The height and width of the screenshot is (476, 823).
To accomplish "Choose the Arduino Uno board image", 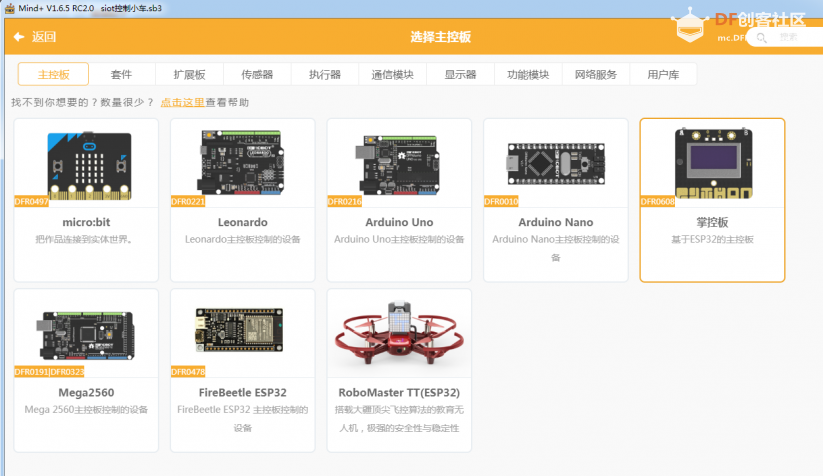I will [x=400, y=164].
